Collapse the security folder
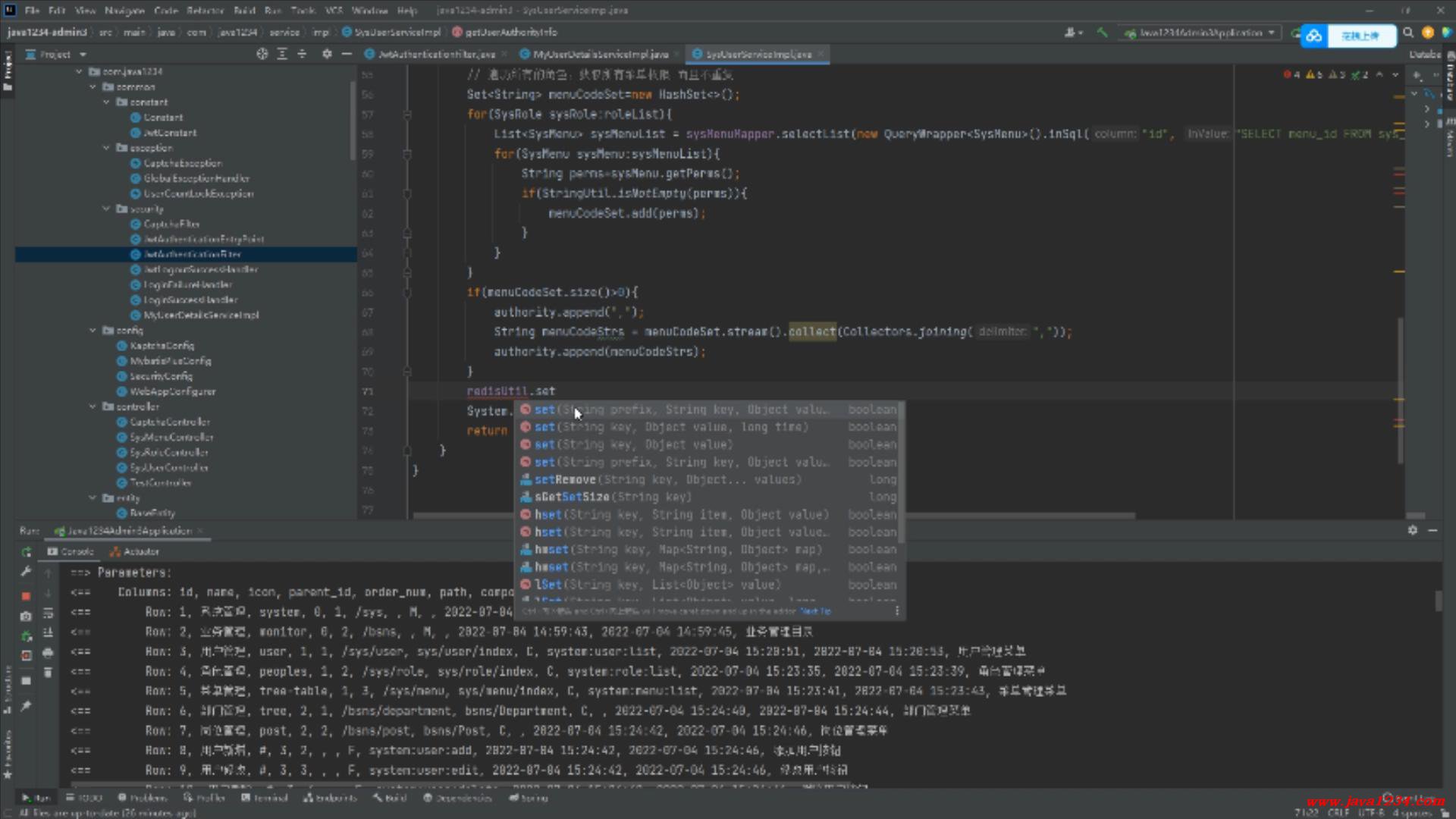The height and width of the screenshot is (819, 1456). 107,209
